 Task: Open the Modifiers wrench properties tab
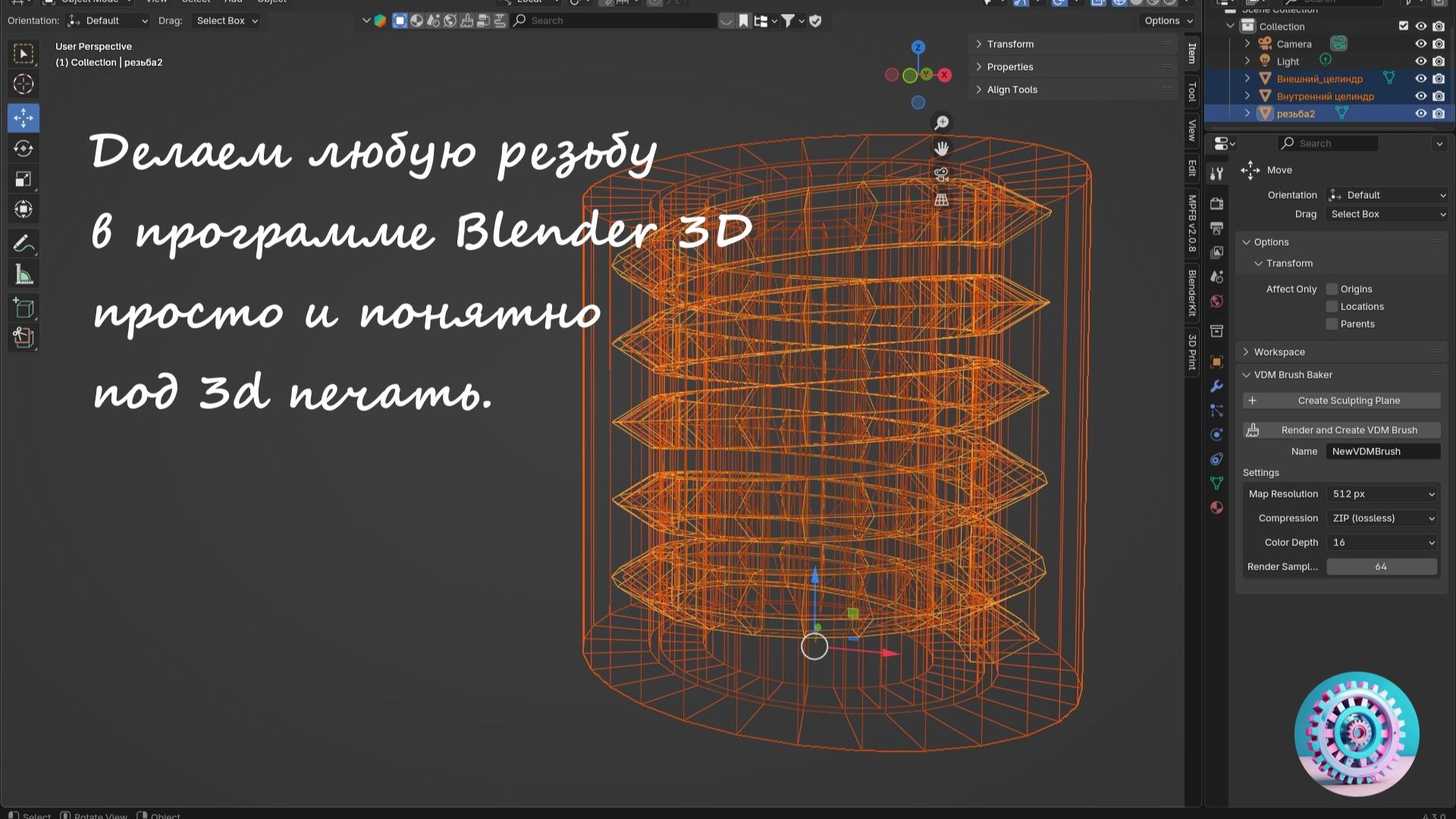pos(1217,386)
